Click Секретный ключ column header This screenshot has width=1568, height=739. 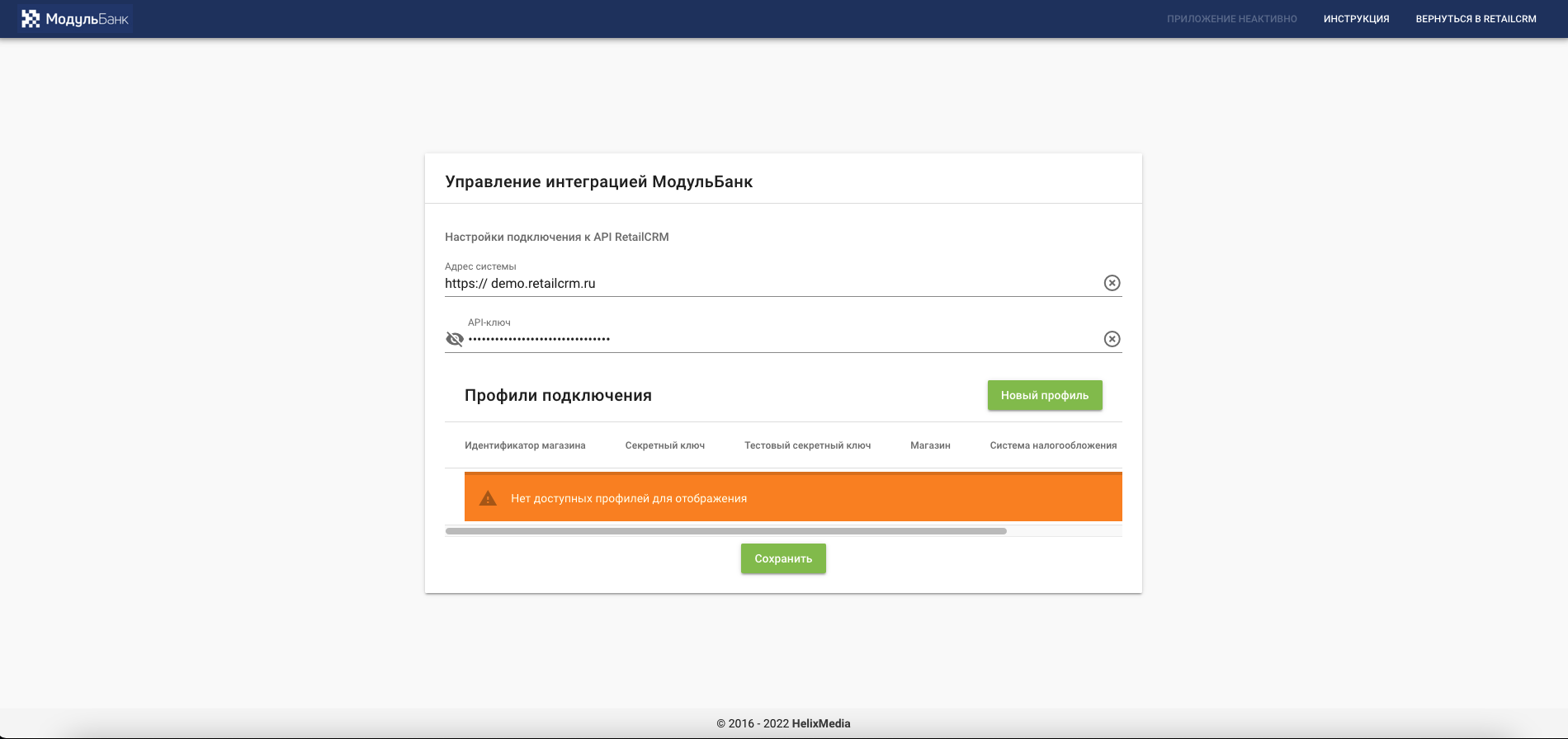pos(665,445)
